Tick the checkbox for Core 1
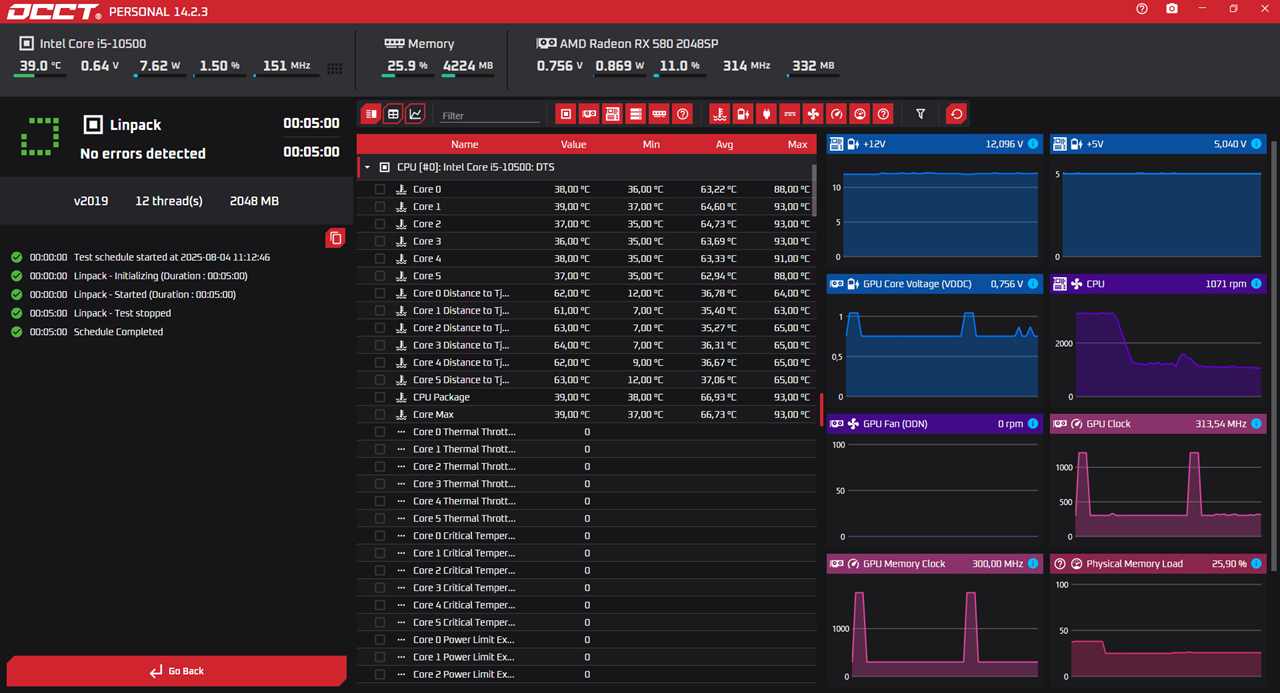1280x693 pixels. point(380,207)
